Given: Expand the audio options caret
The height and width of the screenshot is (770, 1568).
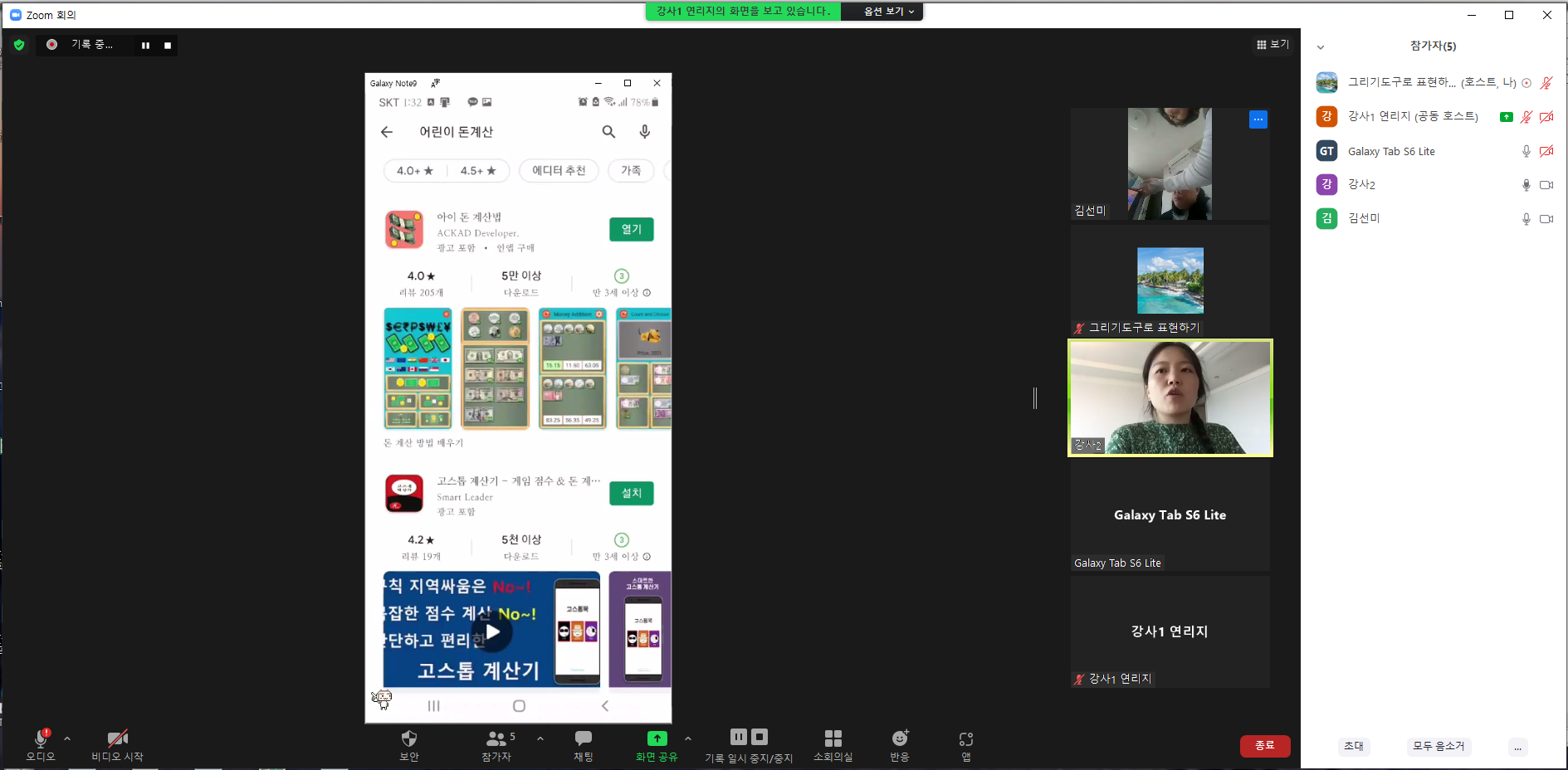Looking at the screenshot, I should click(x=67, y=738).
